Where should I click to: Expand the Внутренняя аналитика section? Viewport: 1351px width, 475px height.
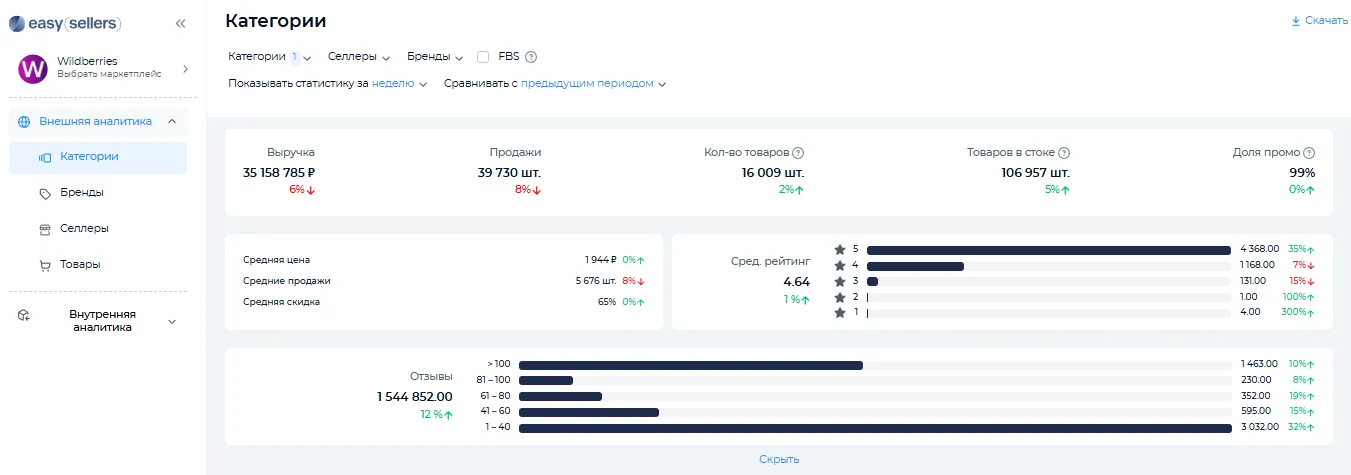pyautogui.click(x=172, y=321)
